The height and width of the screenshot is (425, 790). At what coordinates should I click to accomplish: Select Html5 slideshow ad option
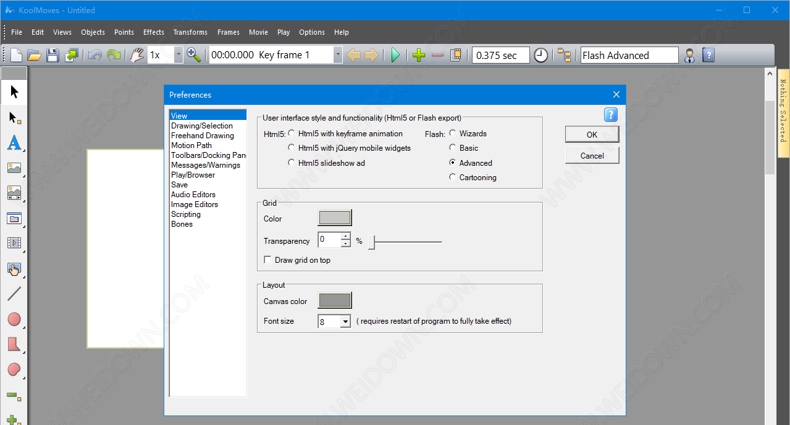click(x=291, y=163)
